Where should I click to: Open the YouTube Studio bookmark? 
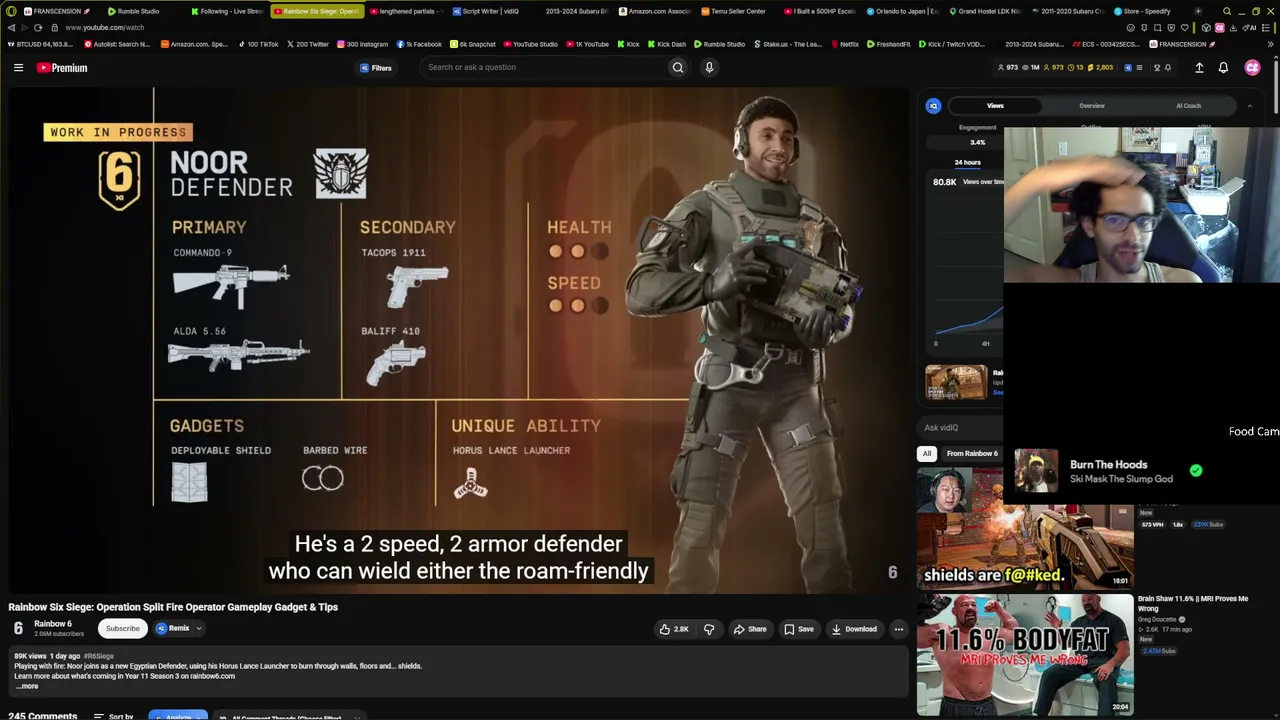(530, 44)
